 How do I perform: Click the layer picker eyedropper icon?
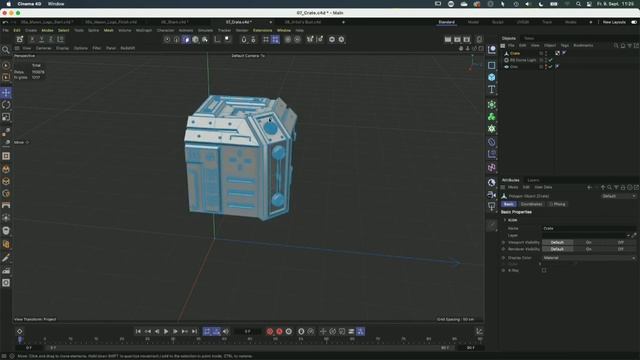pos(634,236)
